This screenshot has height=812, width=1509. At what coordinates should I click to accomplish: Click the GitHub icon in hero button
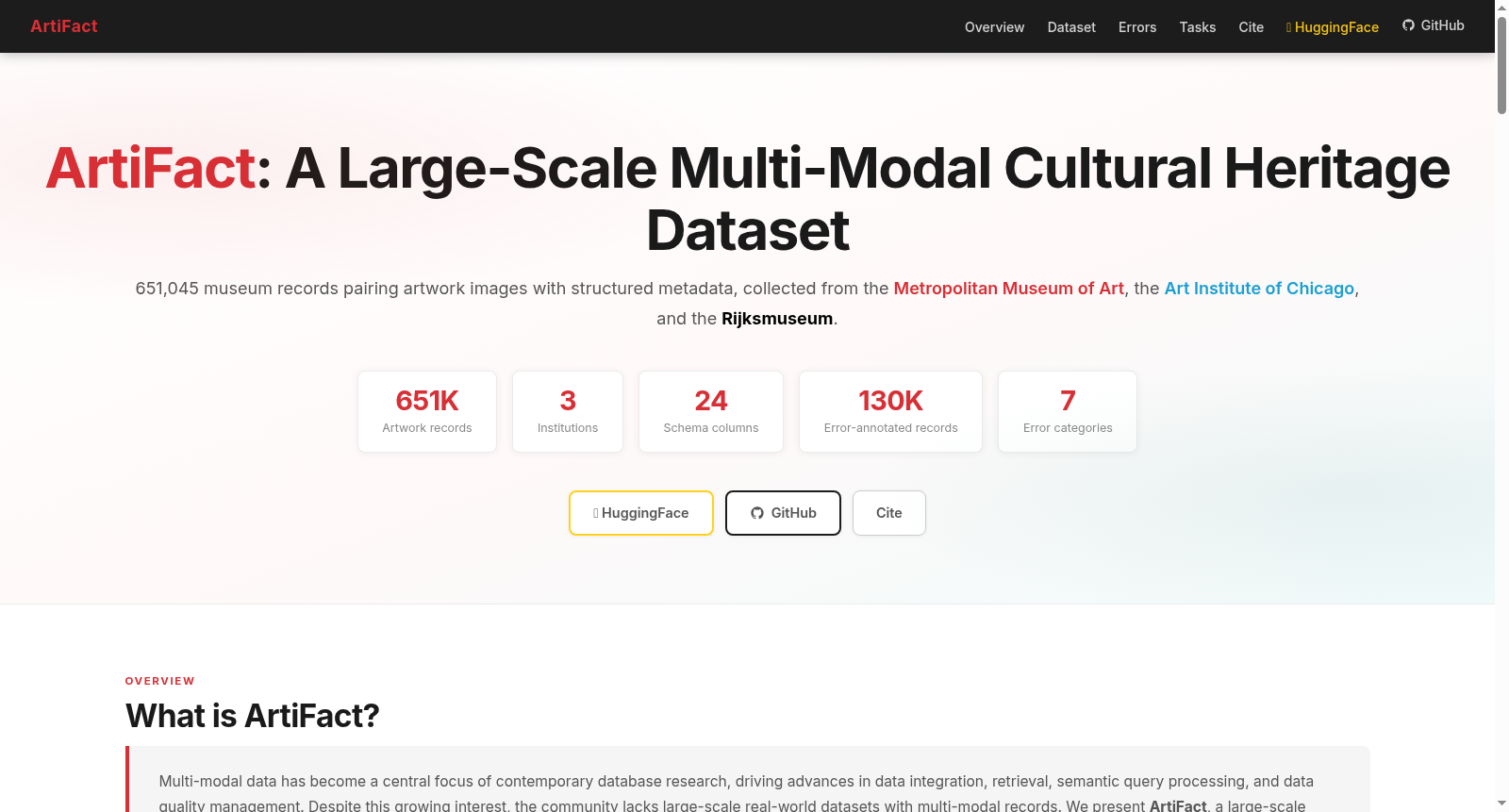(756, 513)
